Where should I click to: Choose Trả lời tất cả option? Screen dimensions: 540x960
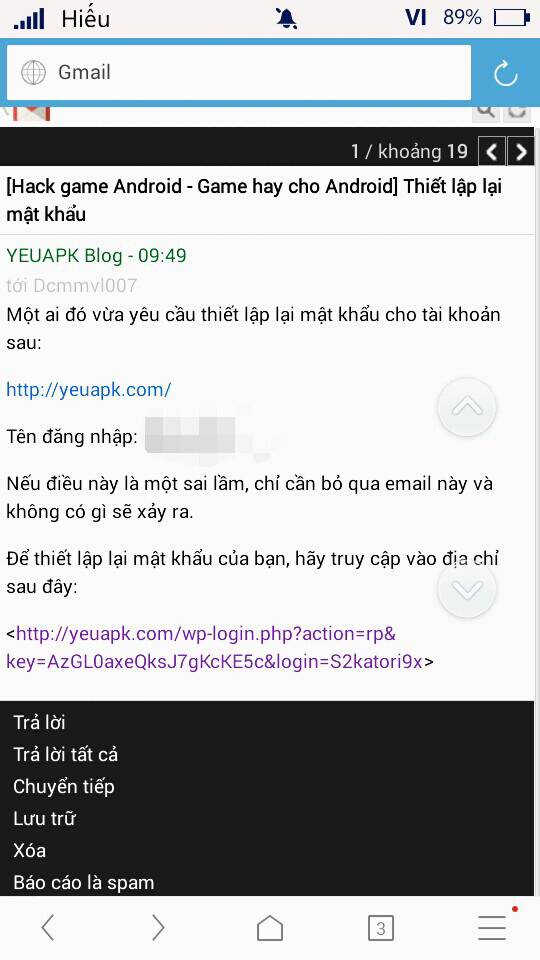66,755
